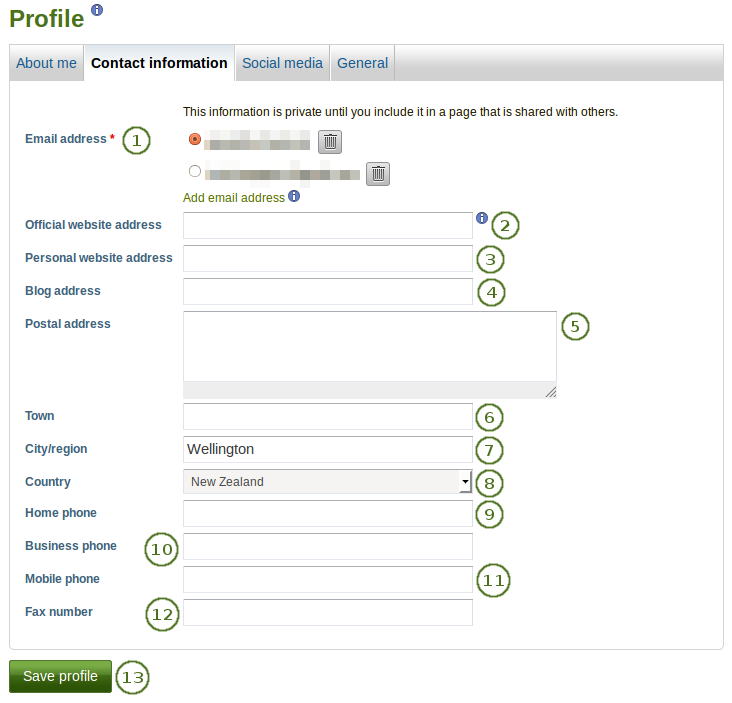The width and height of the screenshot is (732, 703).
Task: Click the Official website address input
Action: coord(327,225)
